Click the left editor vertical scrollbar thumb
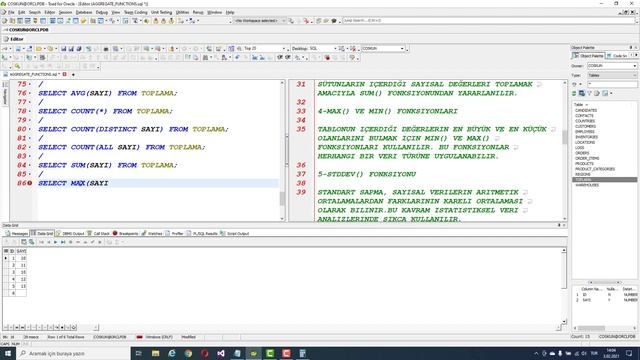640x360 pixels. click(x=282, y=199)
